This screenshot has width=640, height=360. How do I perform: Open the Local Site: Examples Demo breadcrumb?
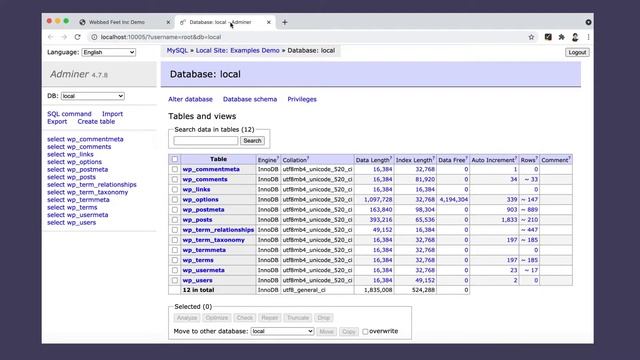pos(238,51)
